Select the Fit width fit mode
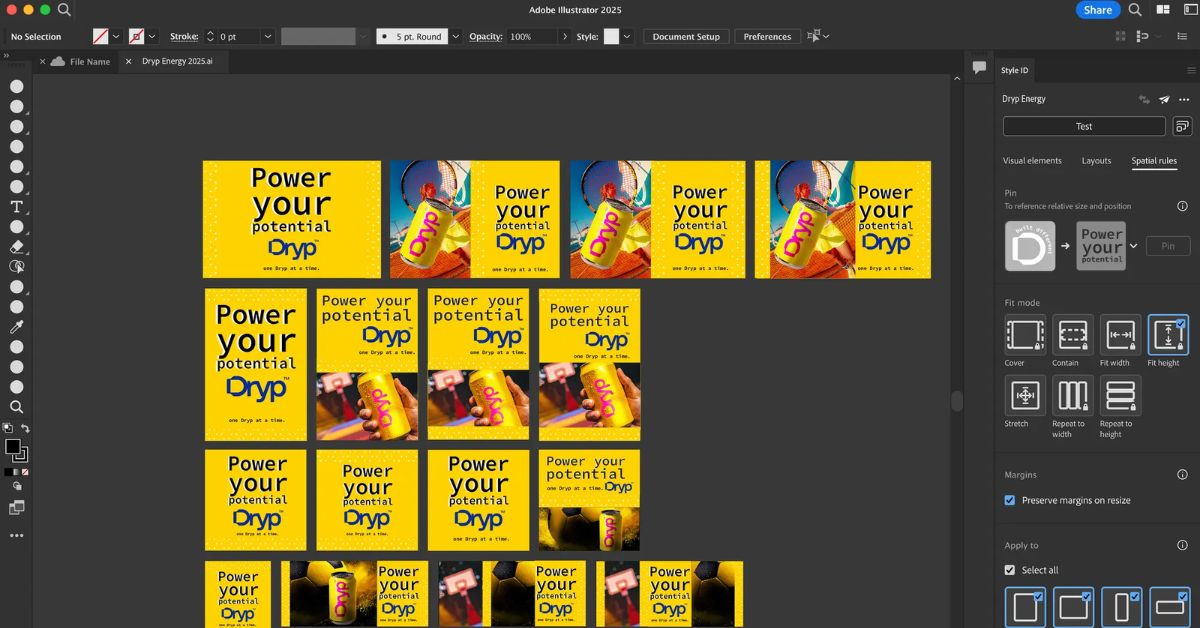1200x628 pixels. pyautogui.click(x=1120, y=336)
